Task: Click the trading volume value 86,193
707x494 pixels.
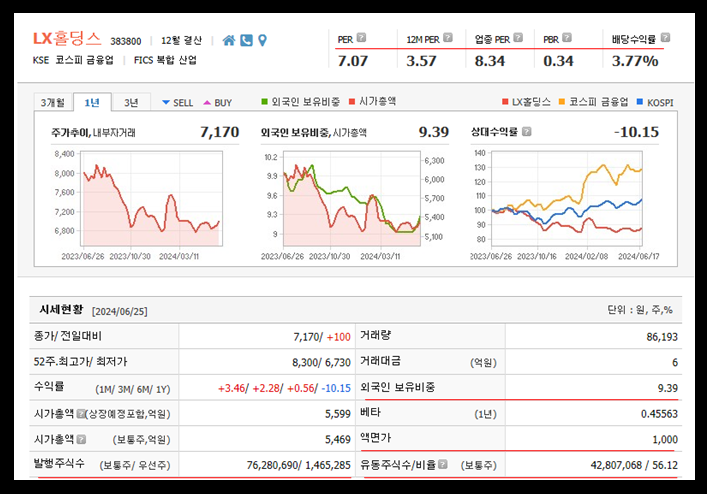Action: point(662,337)
